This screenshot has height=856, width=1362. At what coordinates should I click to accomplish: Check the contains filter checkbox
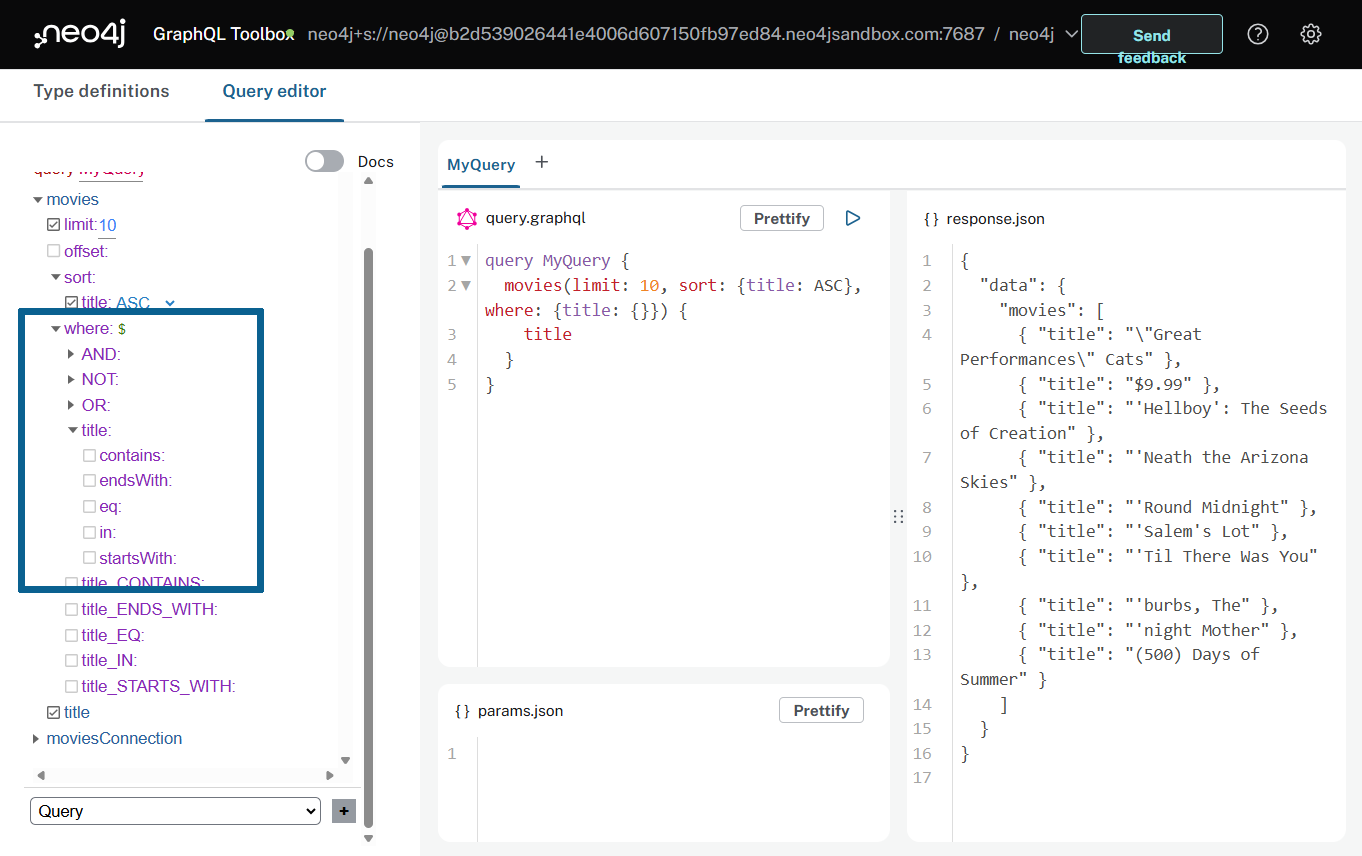click(x=90, y=456)
